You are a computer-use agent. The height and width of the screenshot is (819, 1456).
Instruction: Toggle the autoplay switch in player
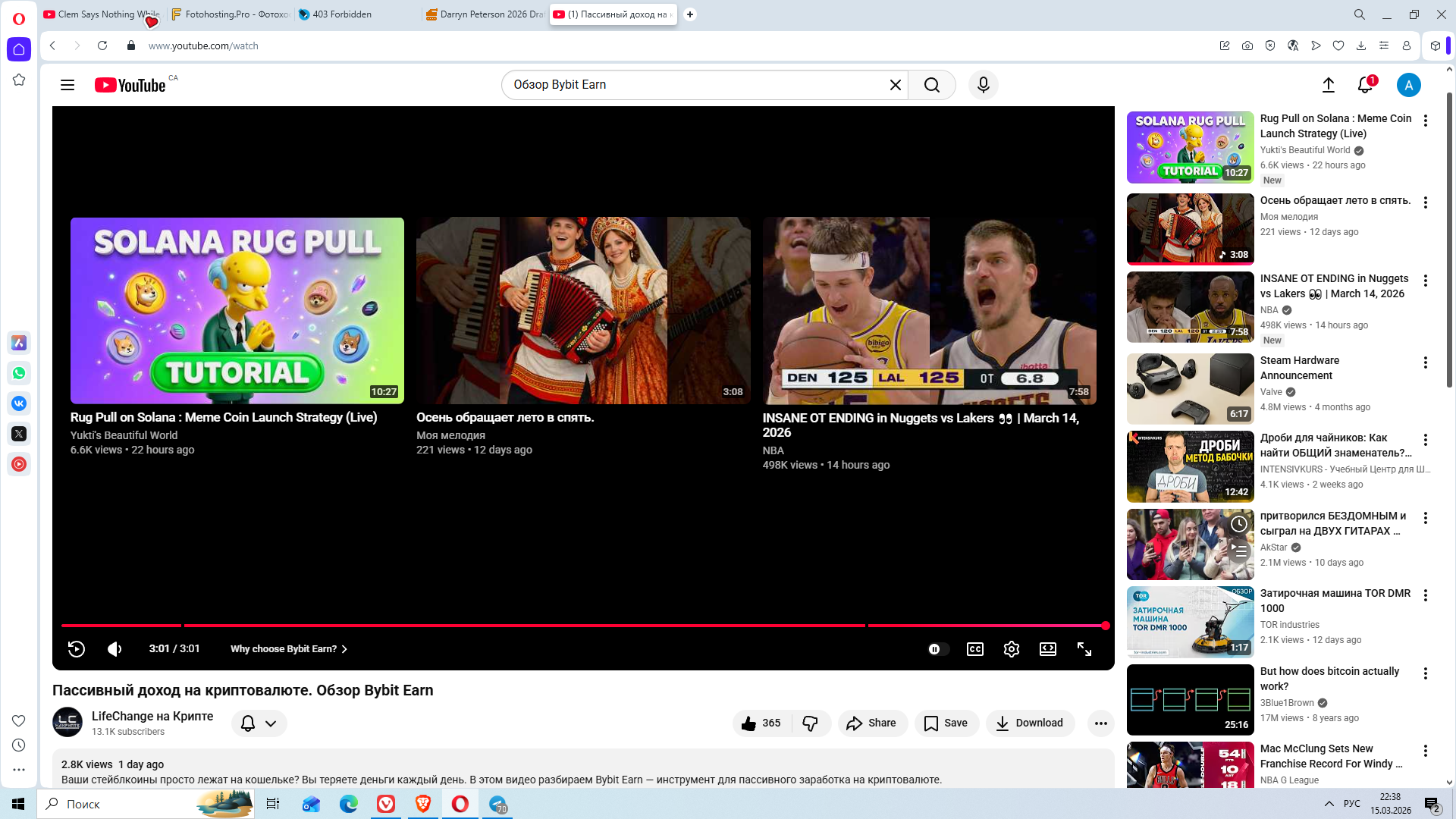point(937,649)
